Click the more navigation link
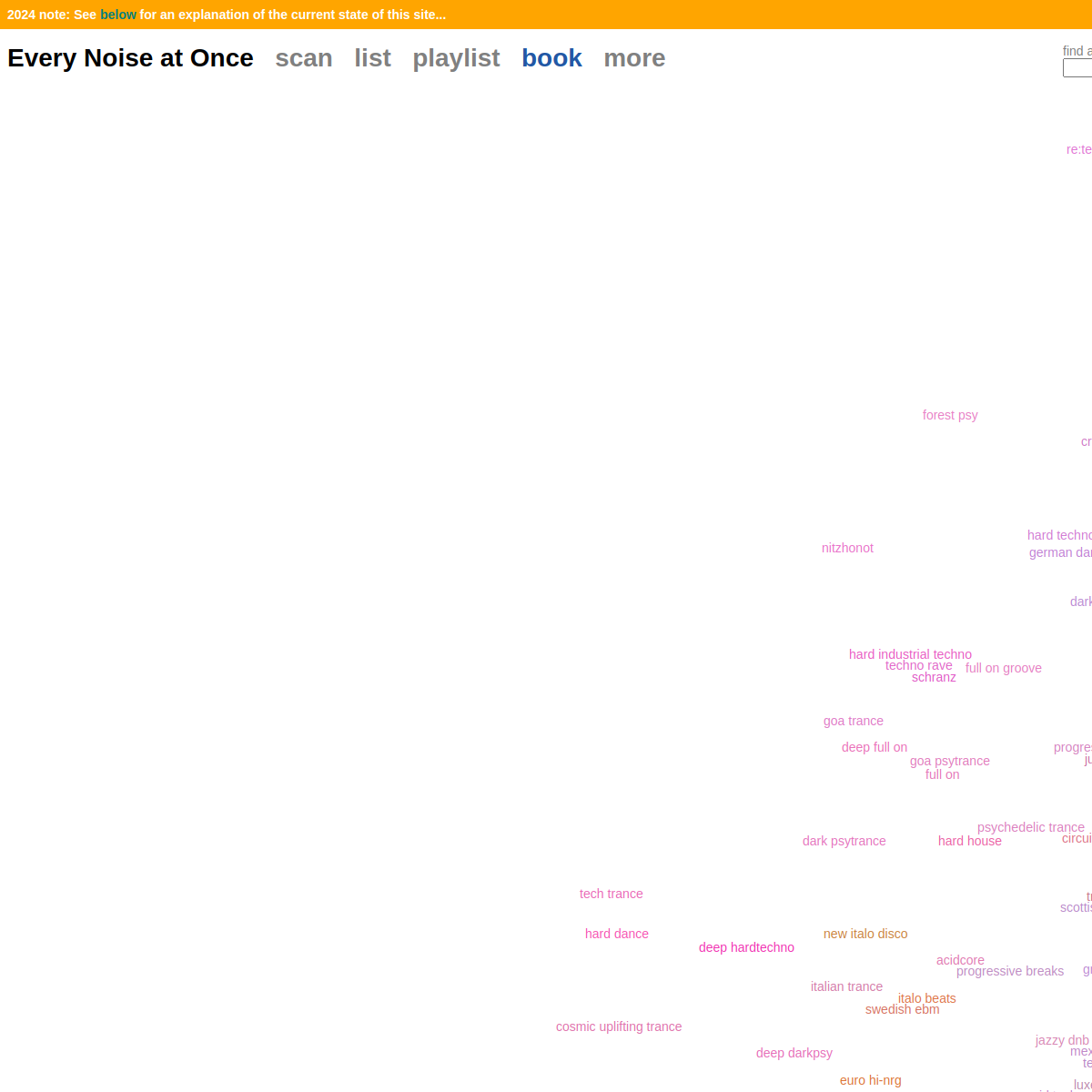 coord(634,58)
